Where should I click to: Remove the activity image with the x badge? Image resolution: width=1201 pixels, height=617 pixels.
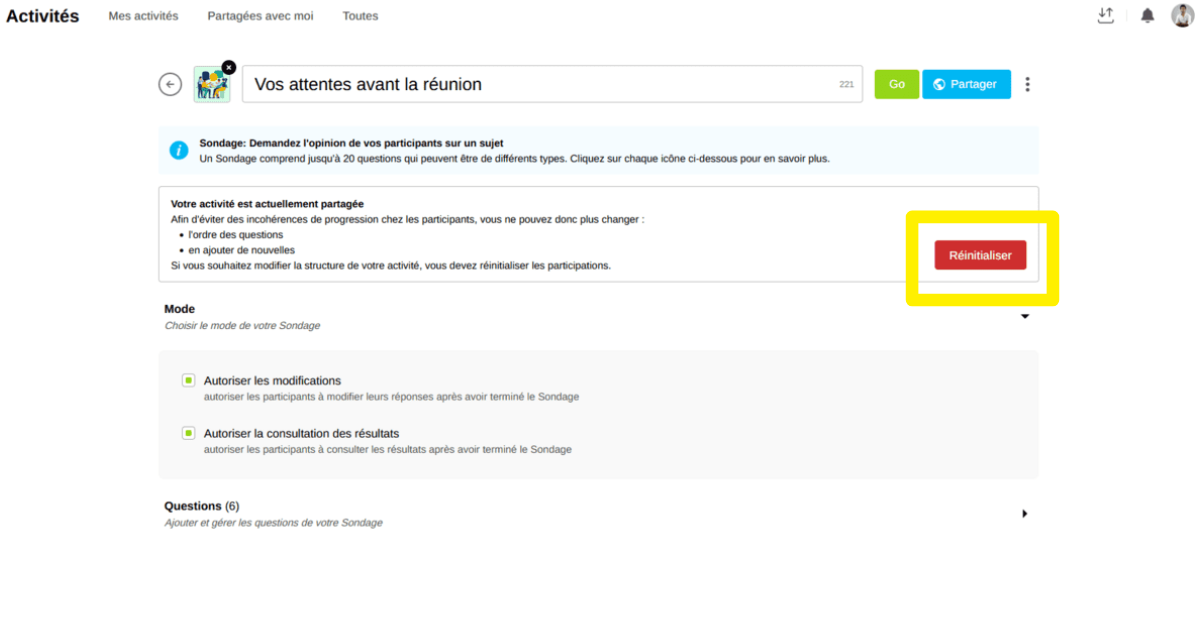(229, 67)
